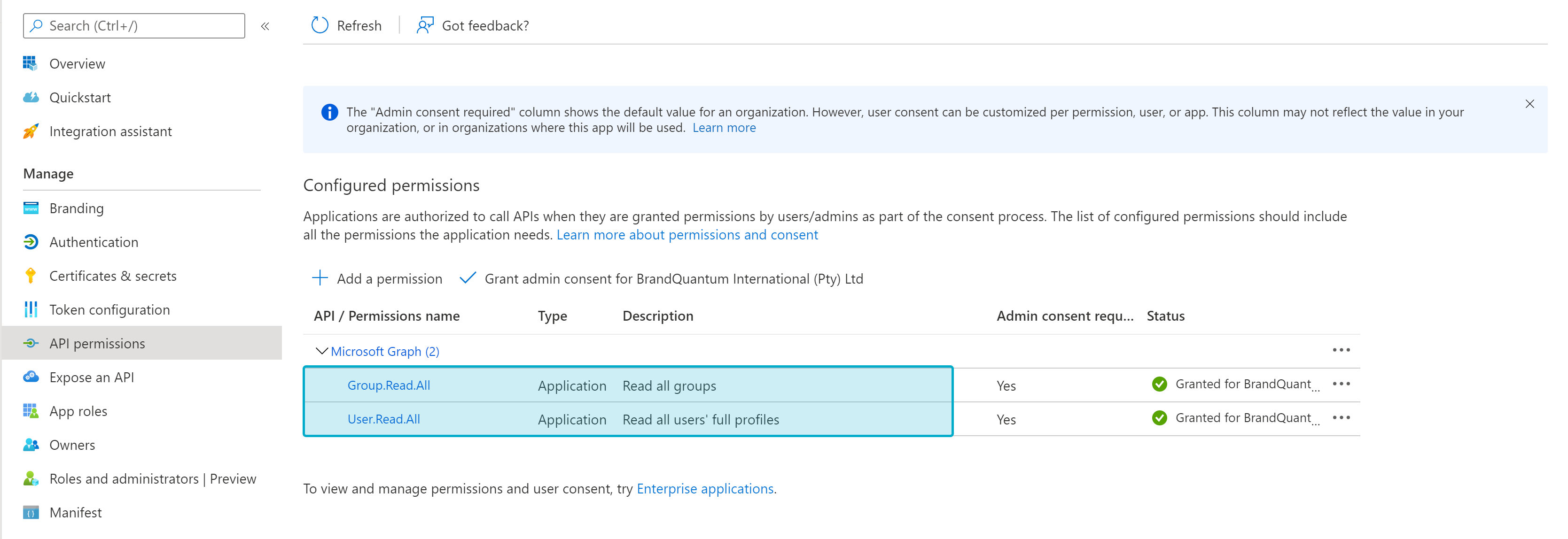Open the Microsoft Graph (2) link
The height and width of the screenshot is (539, 1568).
[385, 352]
